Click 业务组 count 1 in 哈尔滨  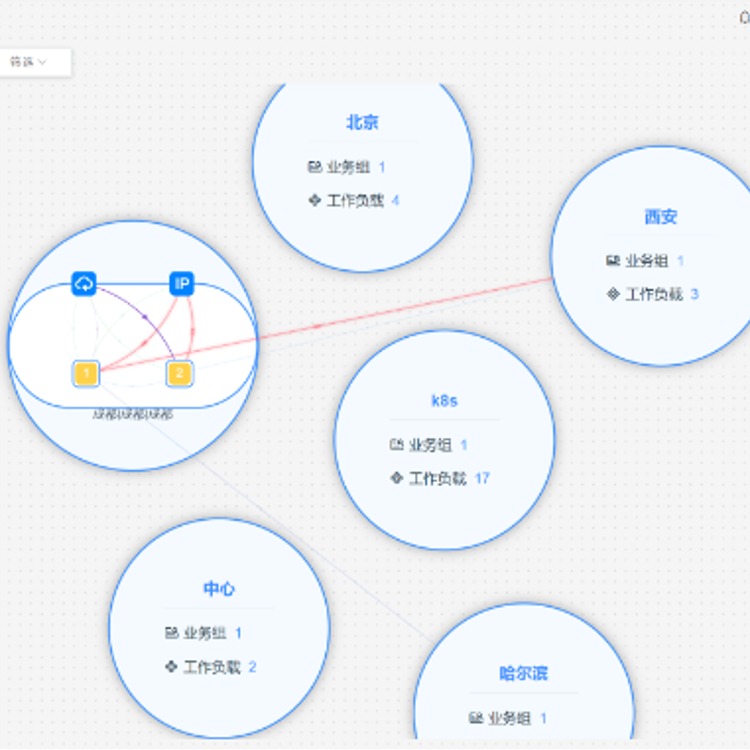[x=543, y=718]
